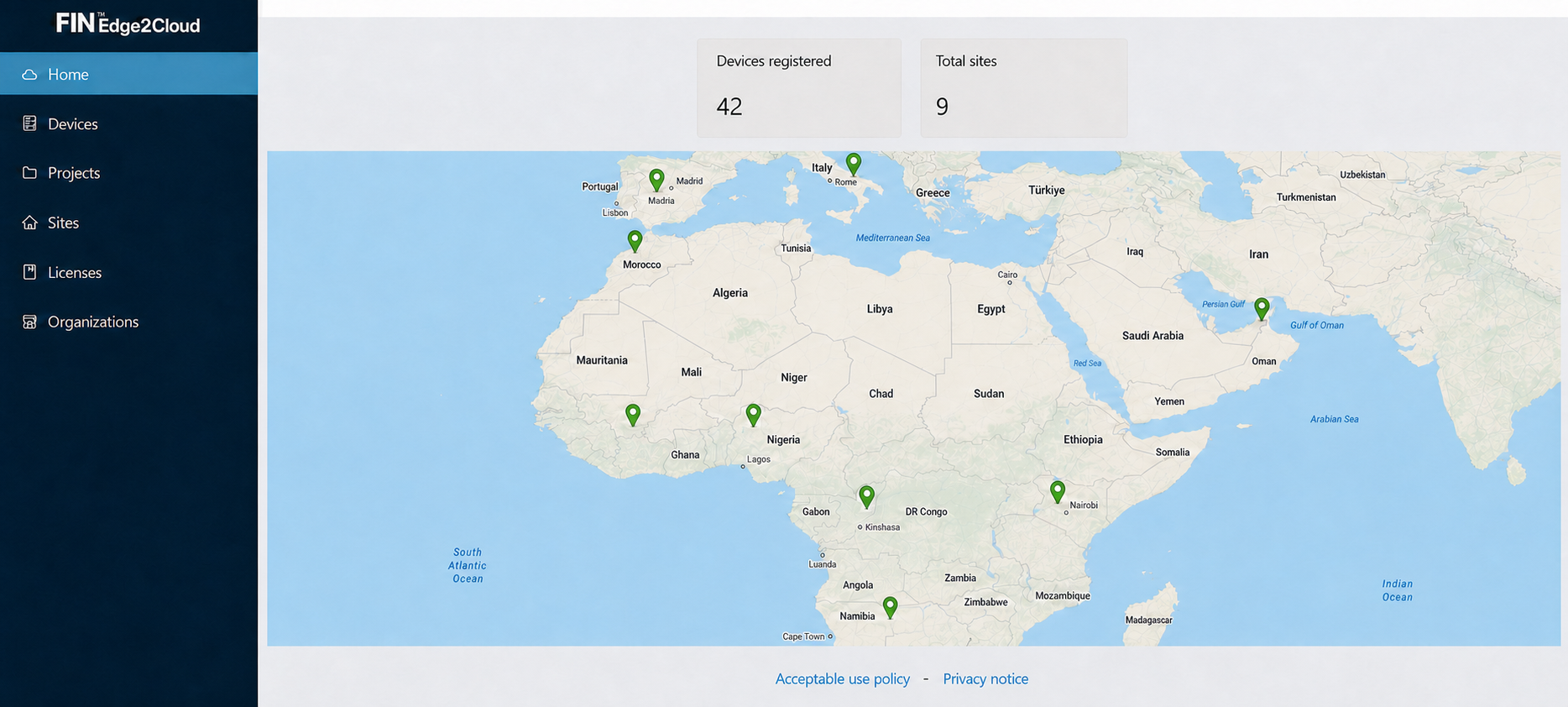The width and height of the screenshot is (1568, 707).
Task: Click the Arabian Sea label
Action: click(x=1335, y=419)
